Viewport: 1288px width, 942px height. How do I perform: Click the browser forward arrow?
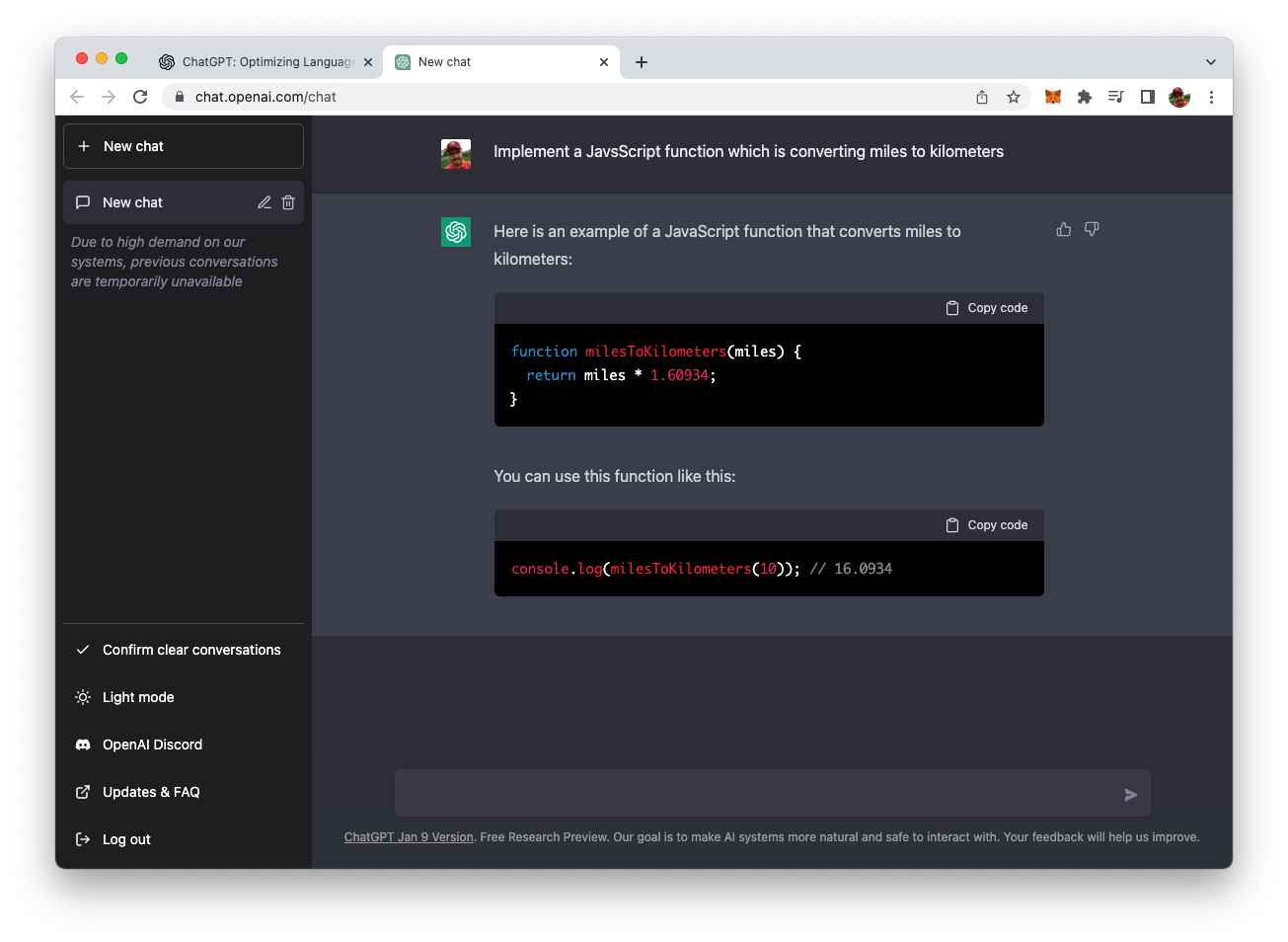point(109,97)
